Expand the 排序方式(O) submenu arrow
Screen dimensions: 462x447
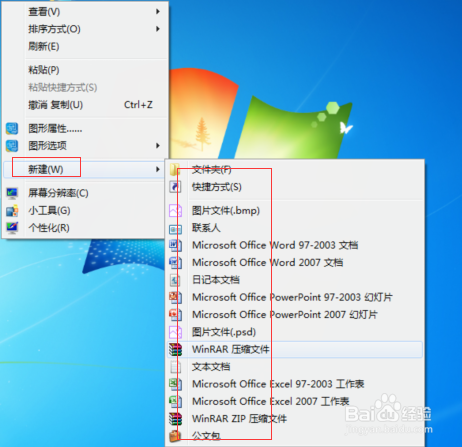click(158, 29)
